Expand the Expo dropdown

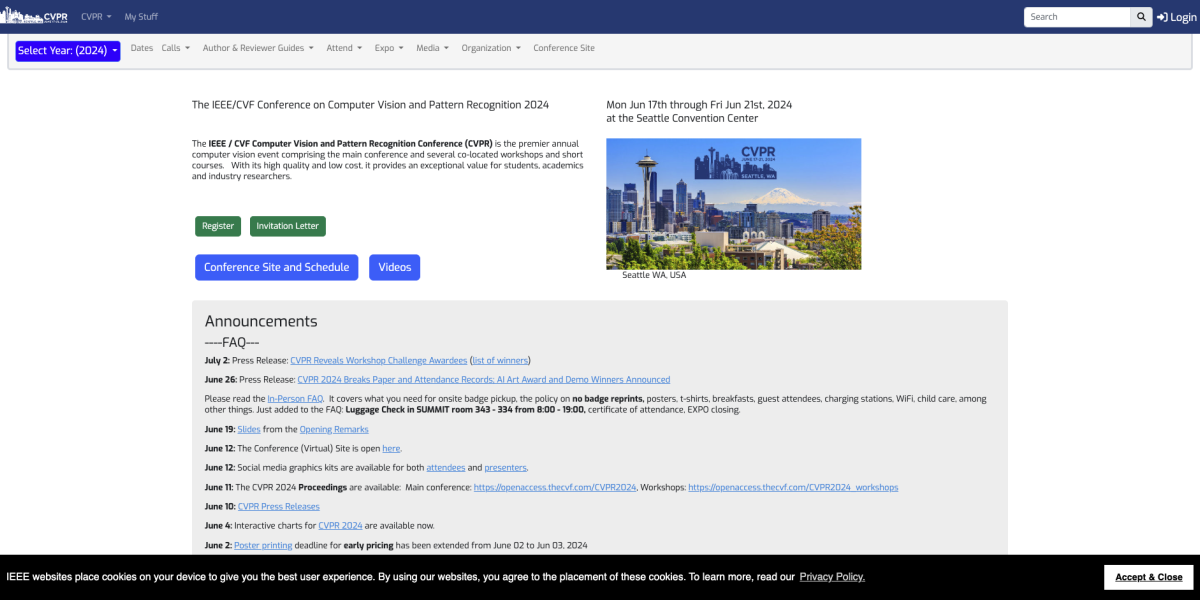(388, 47)
